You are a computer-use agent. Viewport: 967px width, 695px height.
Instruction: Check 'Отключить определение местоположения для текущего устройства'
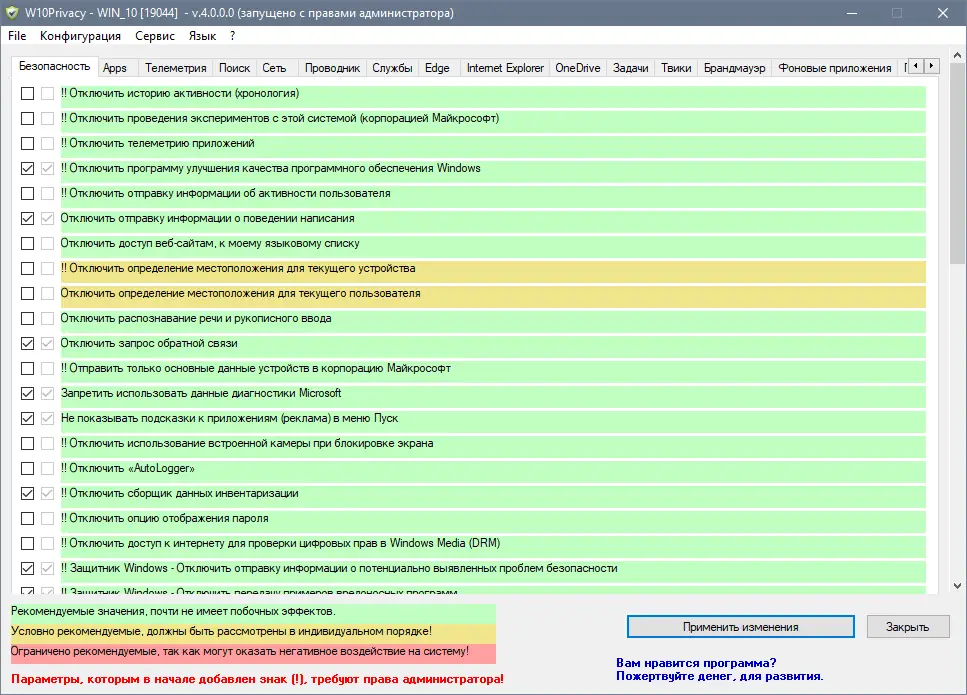tap(27, 268)
